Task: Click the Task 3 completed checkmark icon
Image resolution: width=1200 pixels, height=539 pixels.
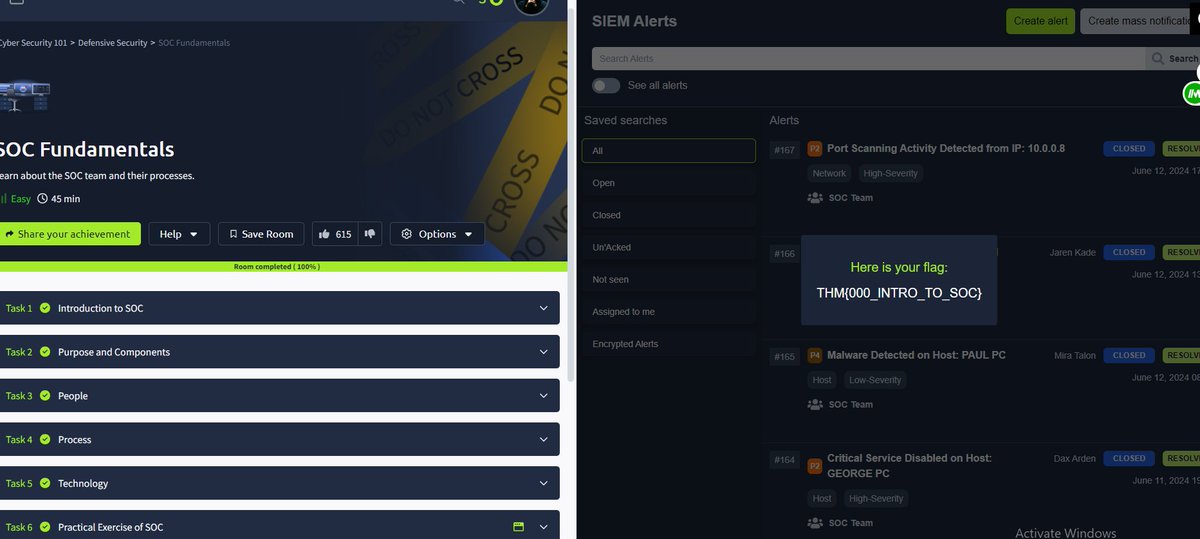Action: tap(45, 396)
